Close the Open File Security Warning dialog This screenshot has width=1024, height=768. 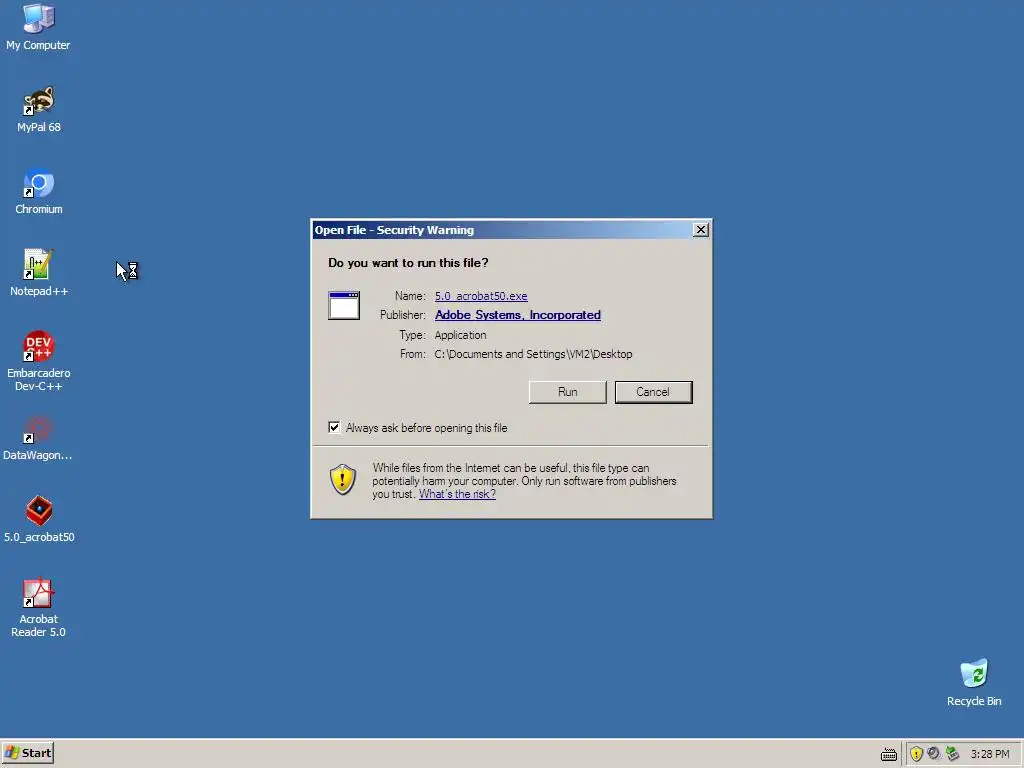click(x=701, y=229)
